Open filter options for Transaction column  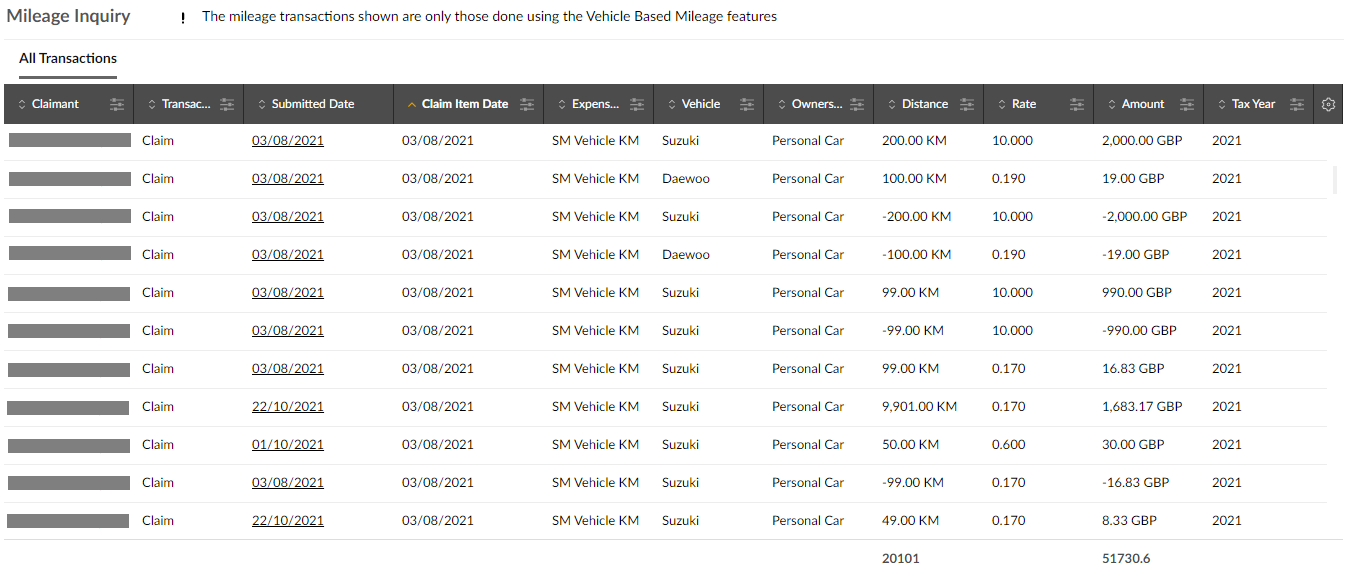coord(227,104)
